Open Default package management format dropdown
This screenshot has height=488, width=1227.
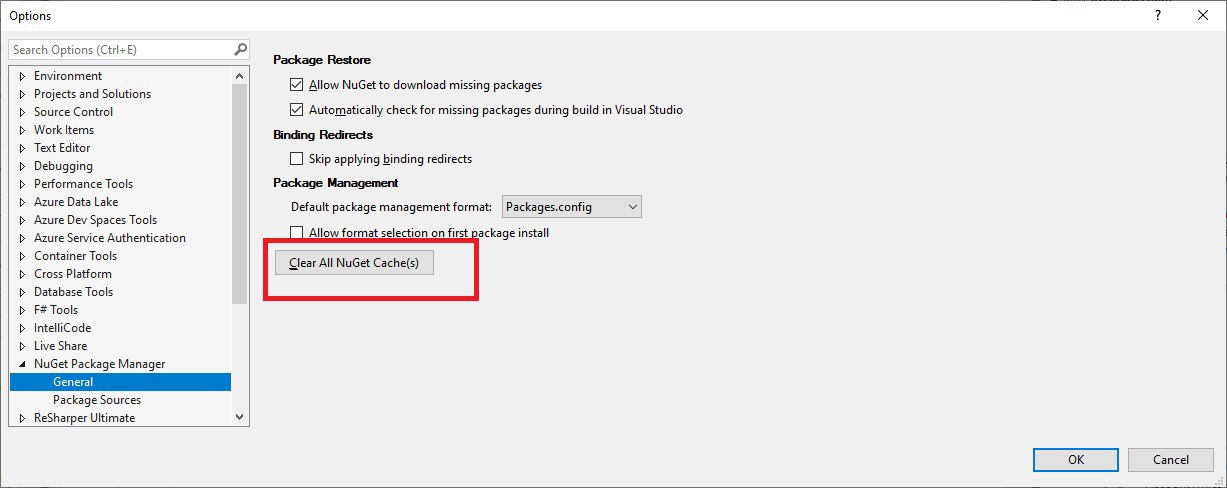pos(571,207)
